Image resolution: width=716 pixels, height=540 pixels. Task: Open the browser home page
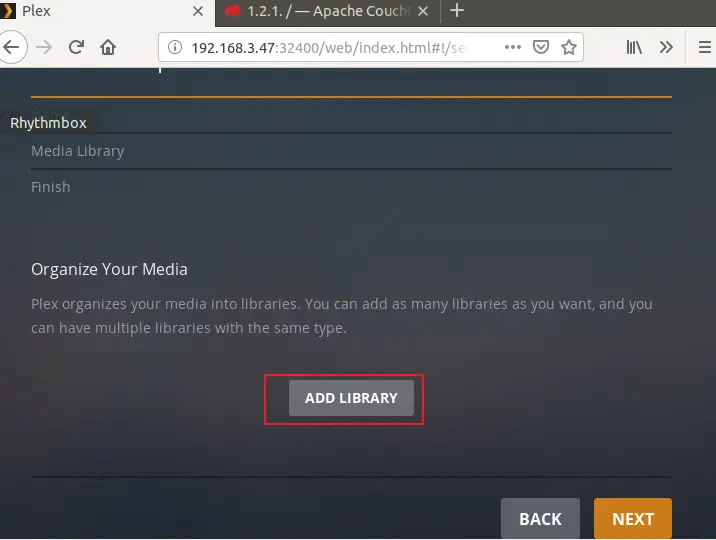pyautogui.click(x=108, y=47)
